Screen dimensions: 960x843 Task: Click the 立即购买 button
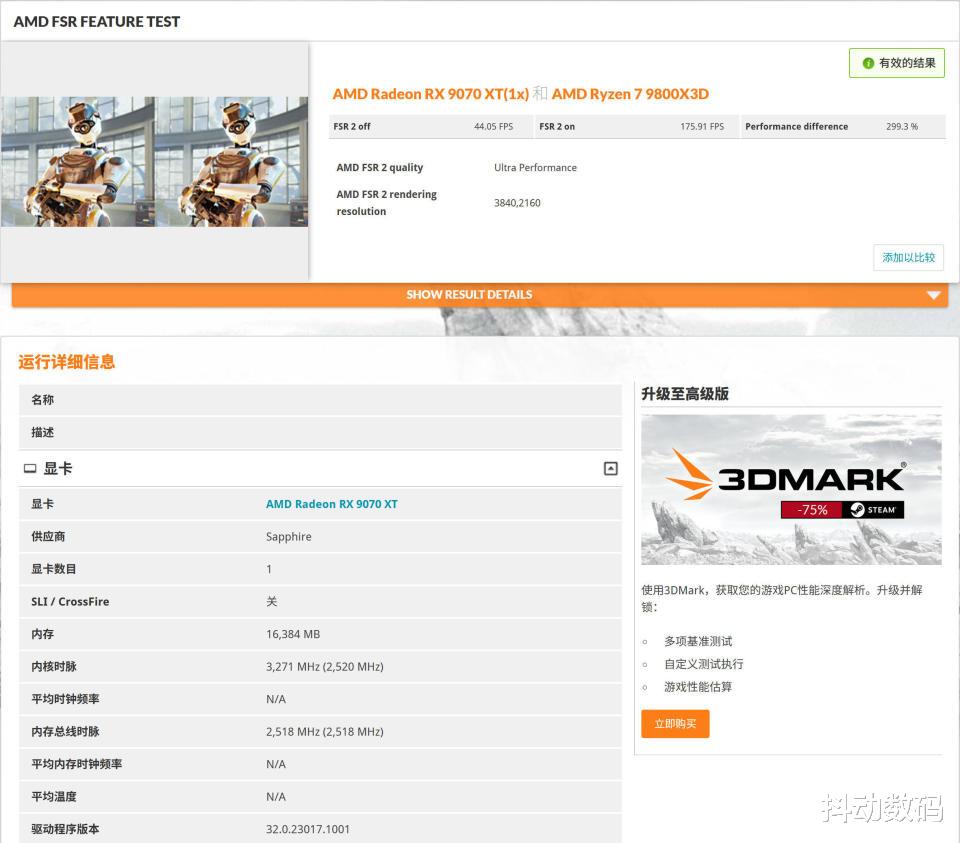pos(675,724)
